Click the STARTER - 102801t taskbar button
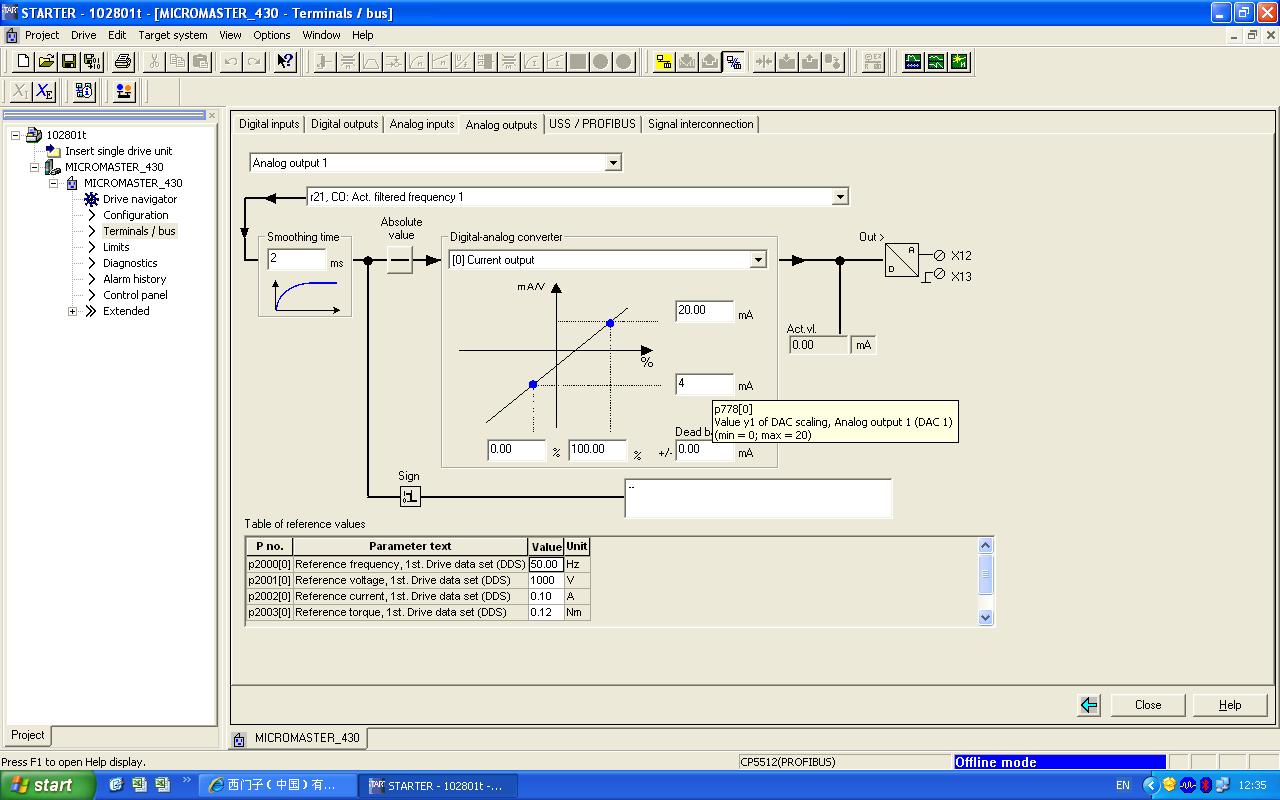This screenshot has height=800, width=1280. coord(438,785)
